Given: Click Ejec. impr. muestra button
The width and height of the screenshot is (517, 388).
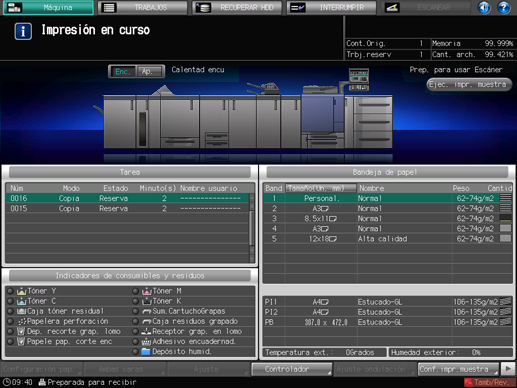Looking at the screenshot, I should pyautogui.click(x=469, y=84).
